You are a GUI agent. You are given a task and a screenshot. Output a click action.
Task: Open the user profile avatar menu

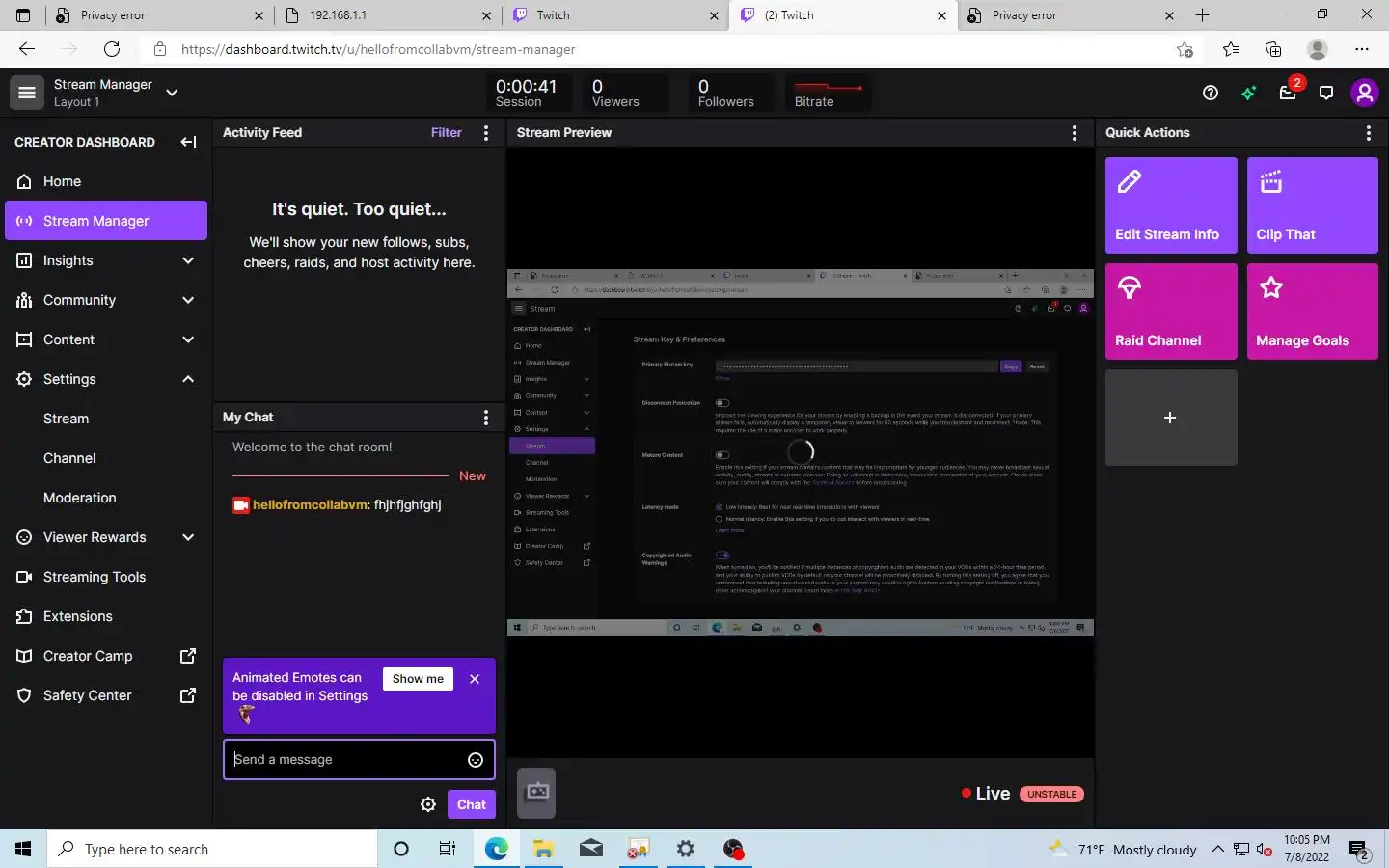coord(1364,93)
